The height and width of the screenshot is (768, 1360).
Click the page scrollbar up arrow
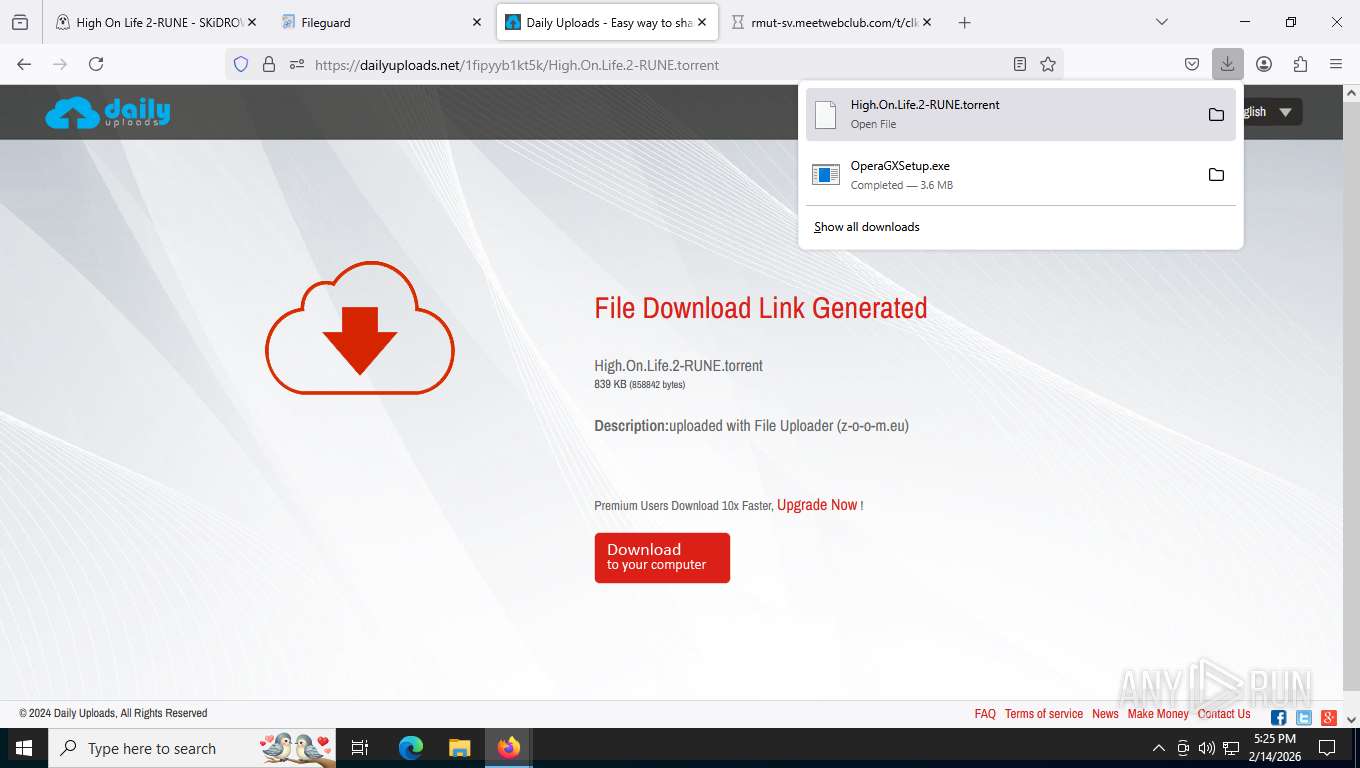1351,93
